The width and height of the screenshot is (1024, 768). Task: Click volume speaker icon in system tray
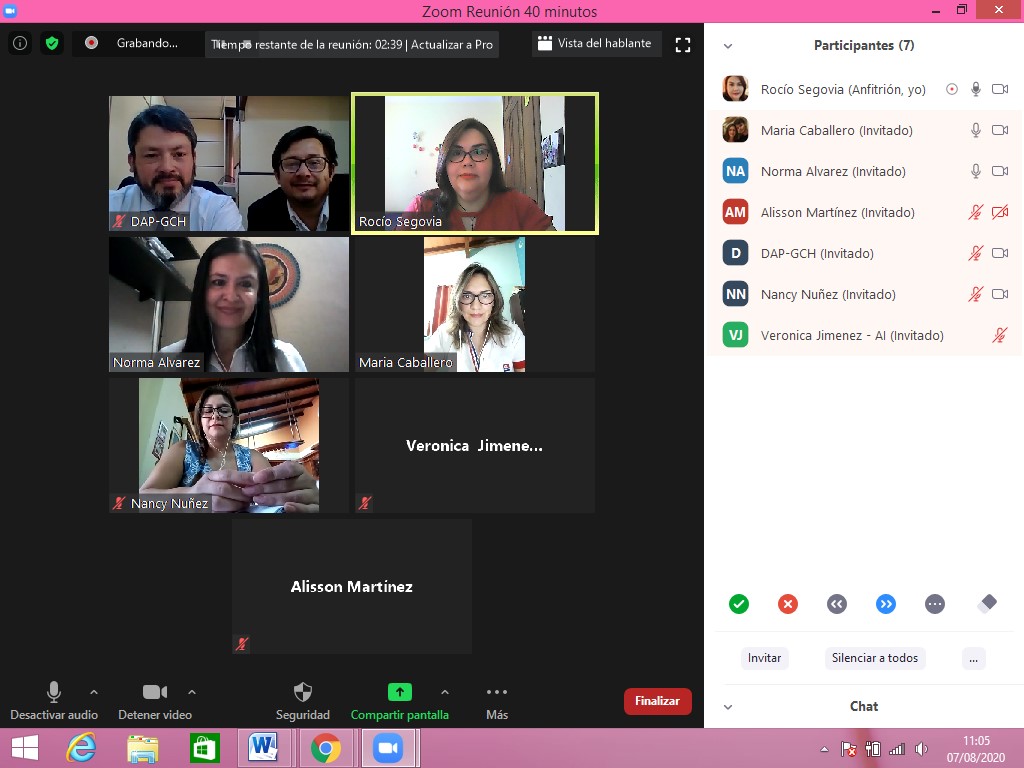[921, 749]
